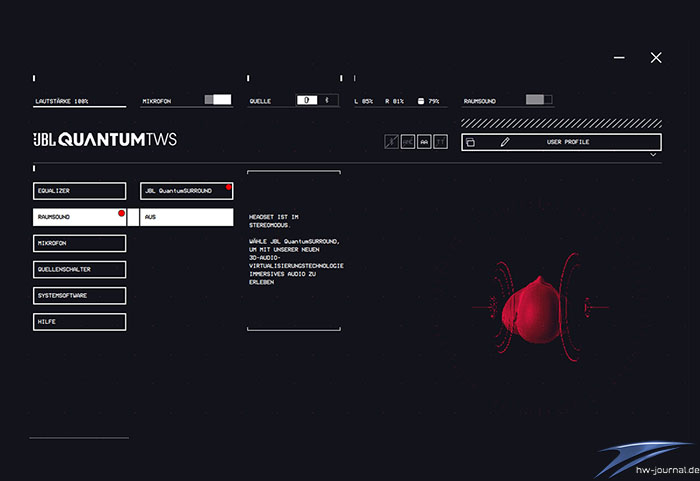Click the duplicate profile icon

click(471, 142)
